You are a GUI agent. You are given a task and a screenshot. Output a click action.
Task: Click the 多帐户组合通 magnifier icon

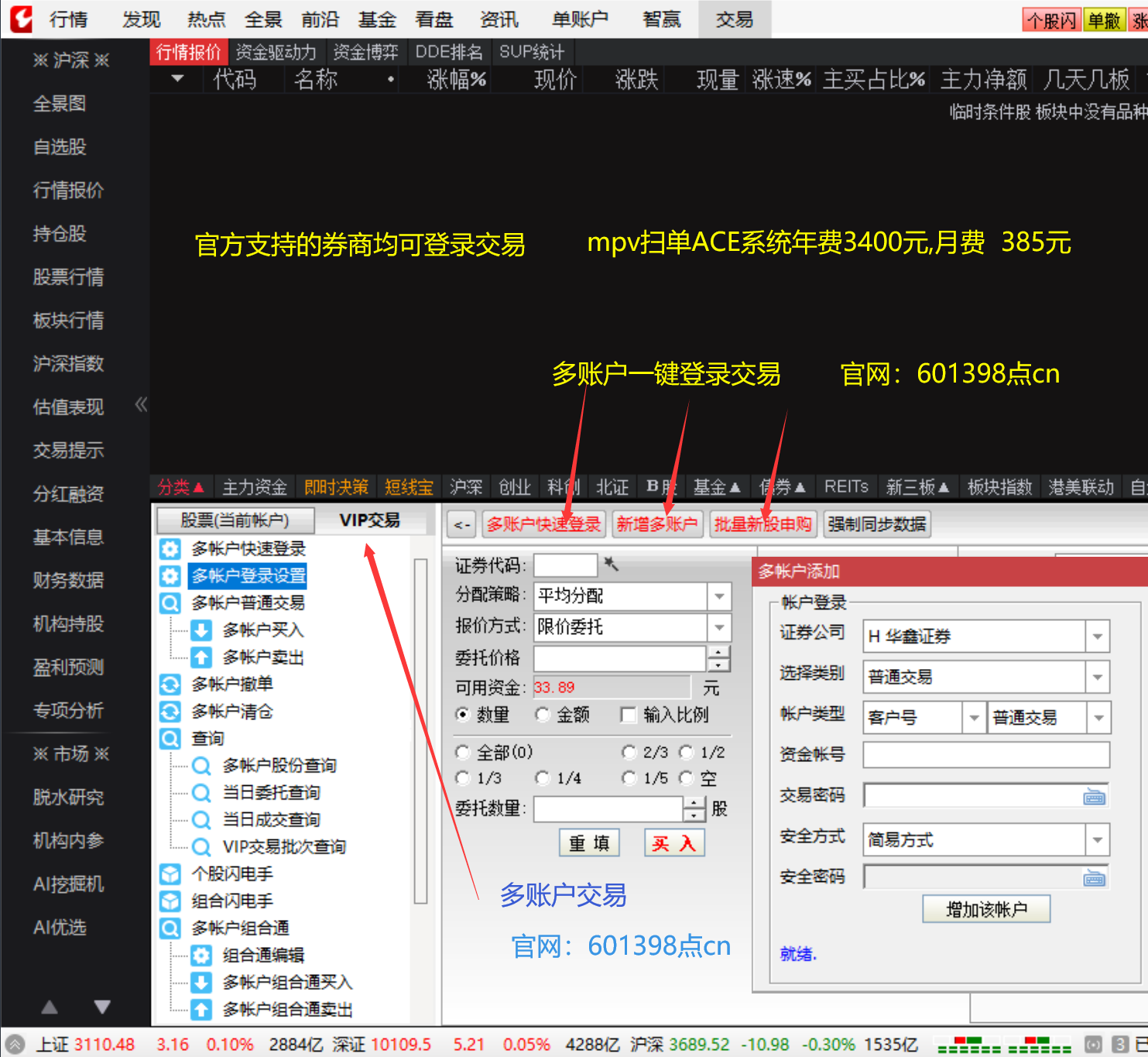coord(170,928)
